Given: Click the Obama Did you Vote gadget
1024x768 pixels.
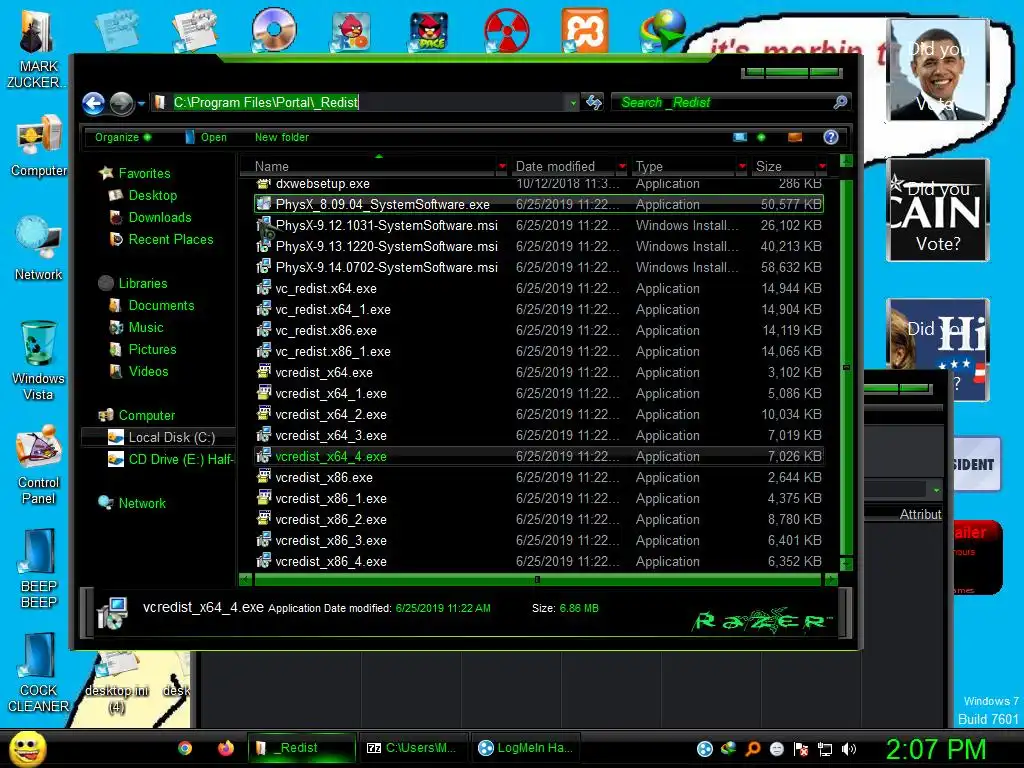Looking at the screenshot, I should 938,70.
